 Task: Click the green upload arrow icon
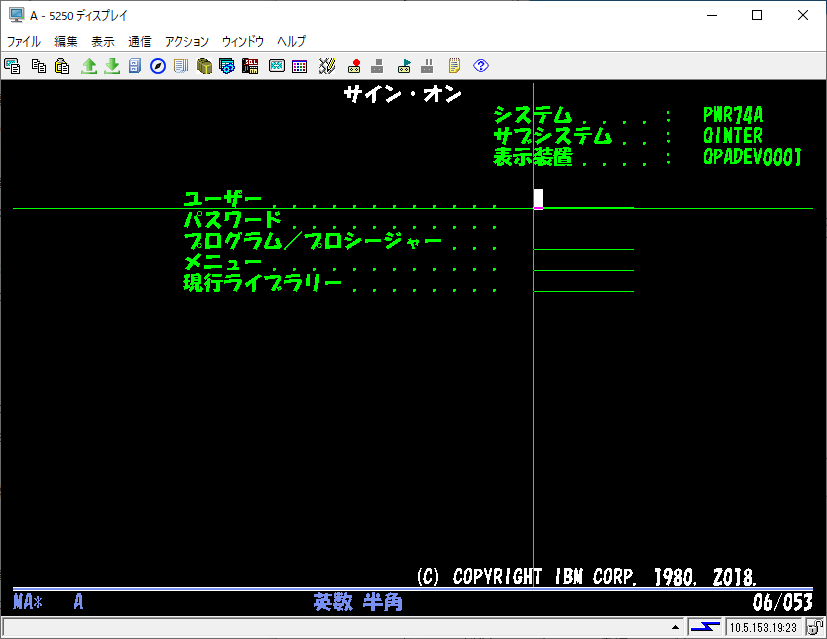(x=89, y=66)
